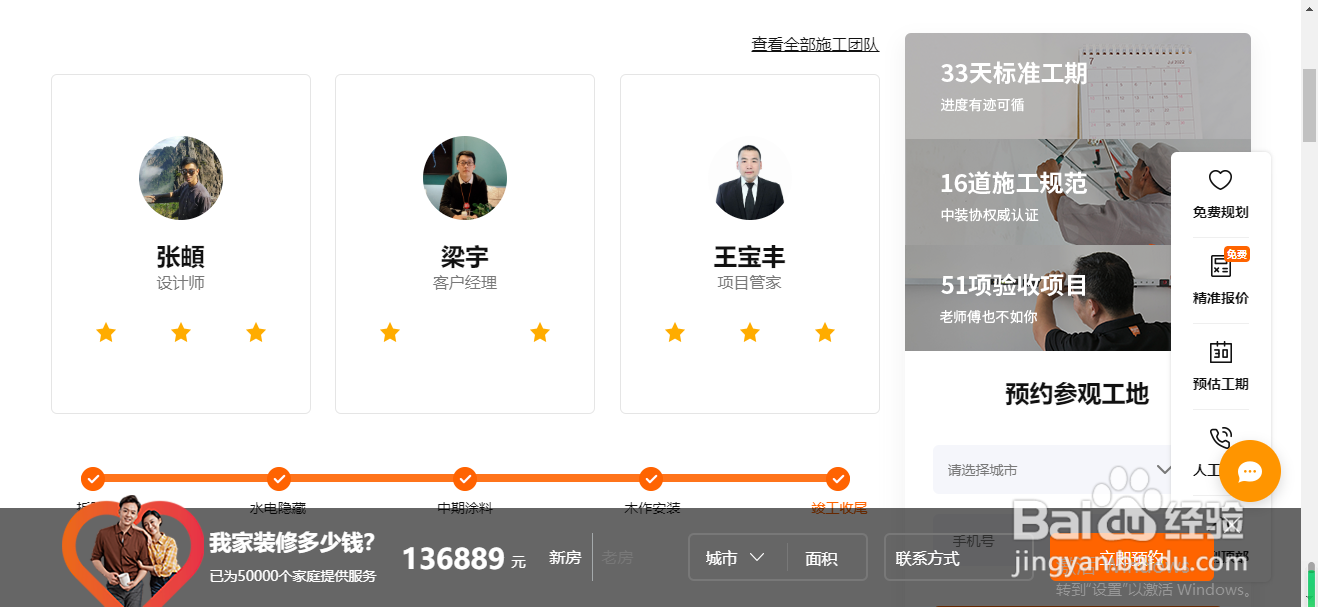Screen dimensions: 1318x607
Task: Toggle the first star under 张頔
Action: coord(106,332)
